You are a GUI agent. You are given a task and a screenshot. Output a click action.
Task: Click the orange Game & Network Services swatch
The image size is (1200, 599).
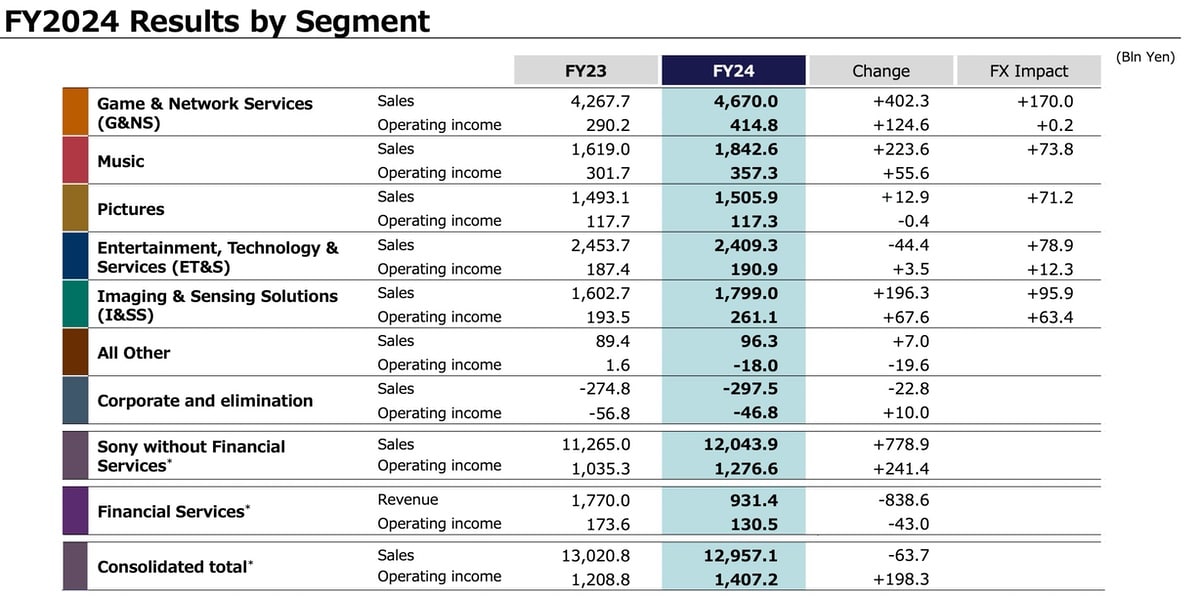(75, 112)
